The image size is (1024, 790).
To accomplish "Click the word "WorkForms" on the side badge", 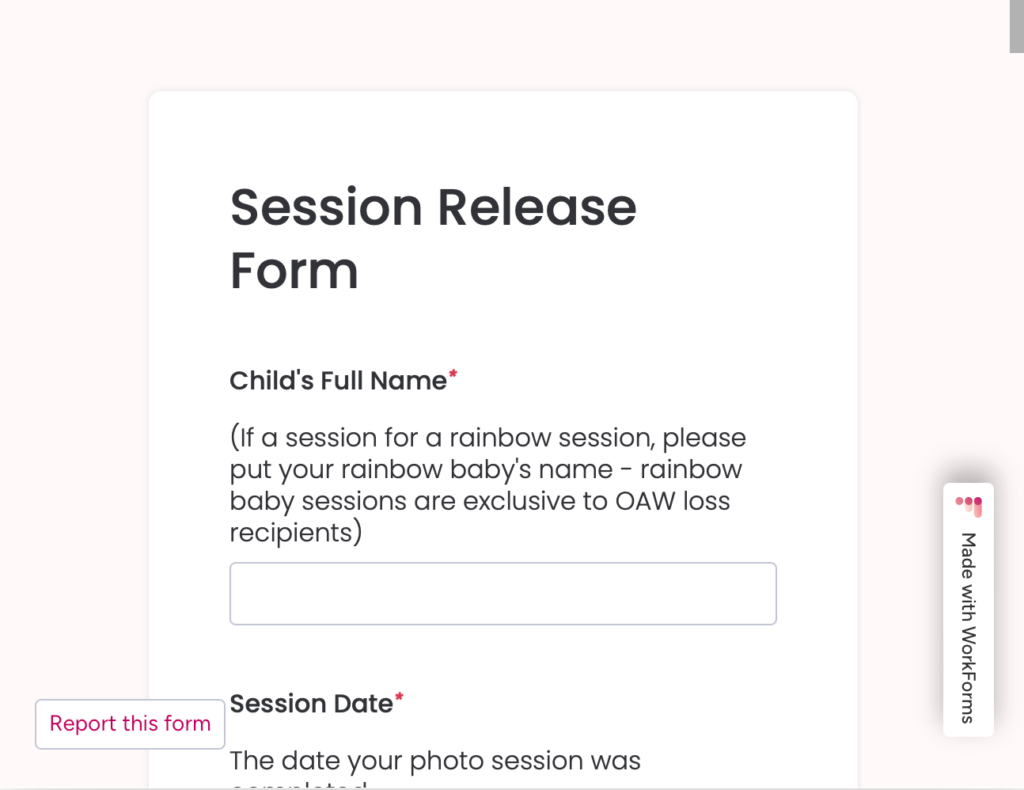I will click(x=968, y=674).
